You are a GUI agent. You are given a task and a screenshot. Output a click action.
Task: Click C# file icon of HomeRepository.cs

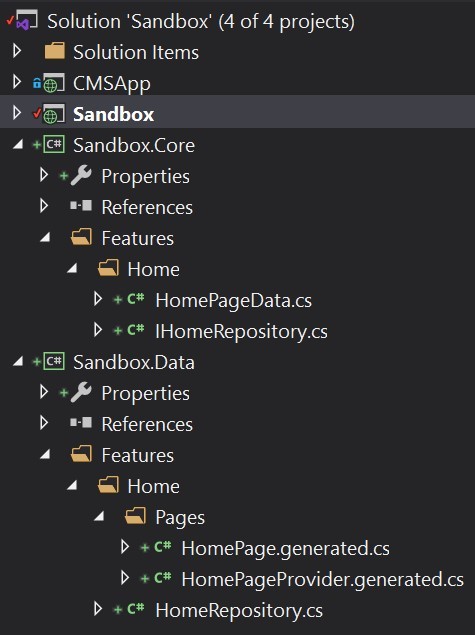[136, 609]
